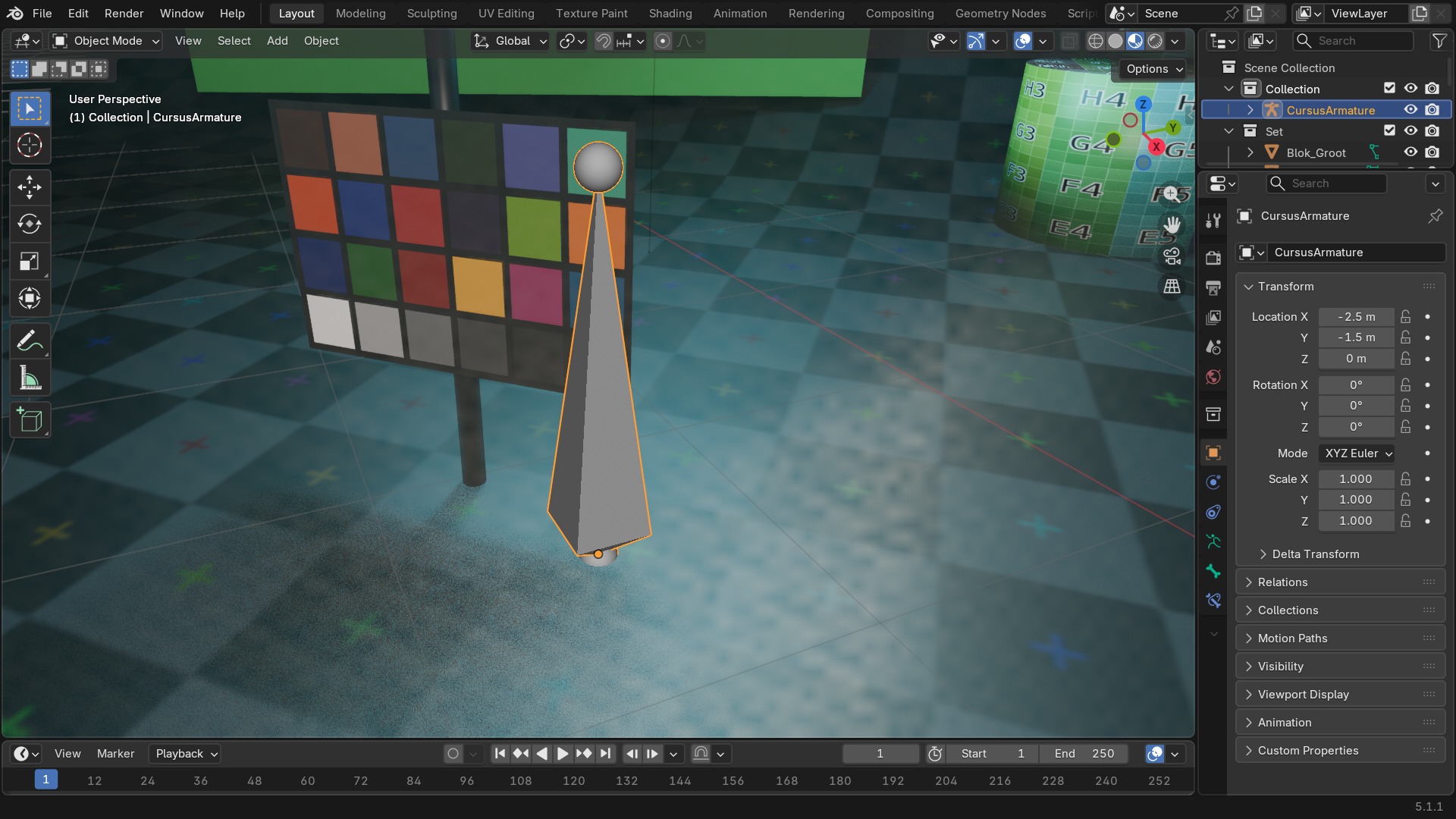Screen dimensions: 1456x819
Task: Open the Options button in viewport
Action: (x=1153, y=69)
